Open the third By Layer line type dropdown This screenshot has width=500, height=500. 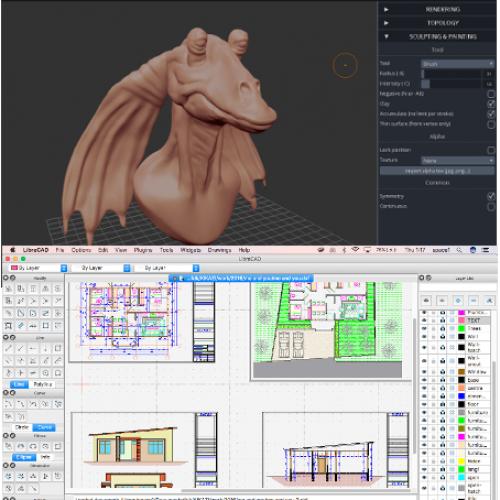pos(168,268)
